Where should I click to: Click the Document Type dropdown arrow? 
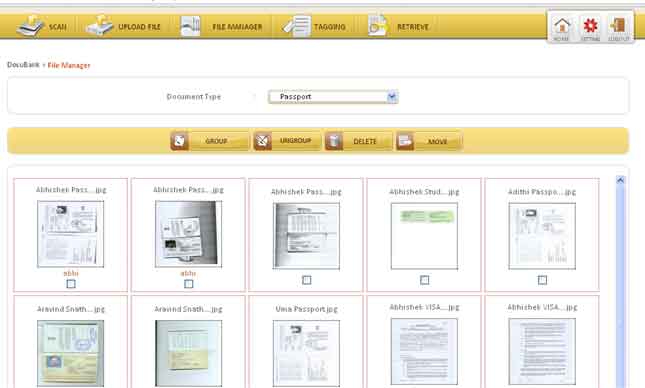392,97
